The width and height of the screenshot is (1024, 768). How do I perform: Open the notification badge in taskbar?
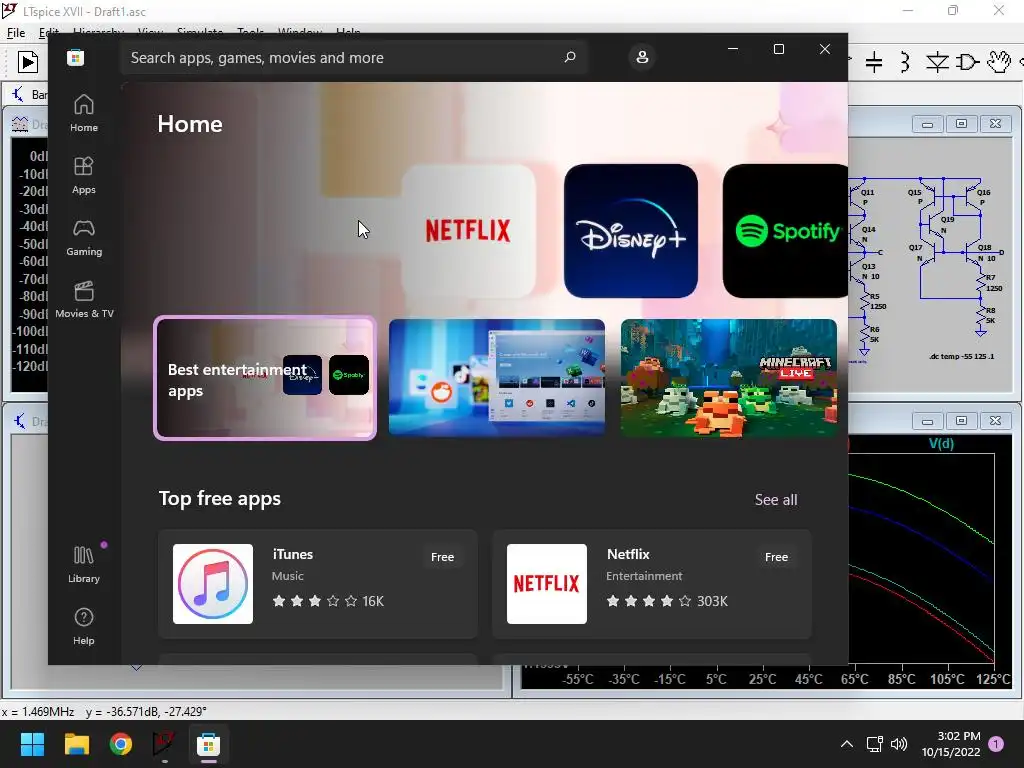(x=996, y=744)
